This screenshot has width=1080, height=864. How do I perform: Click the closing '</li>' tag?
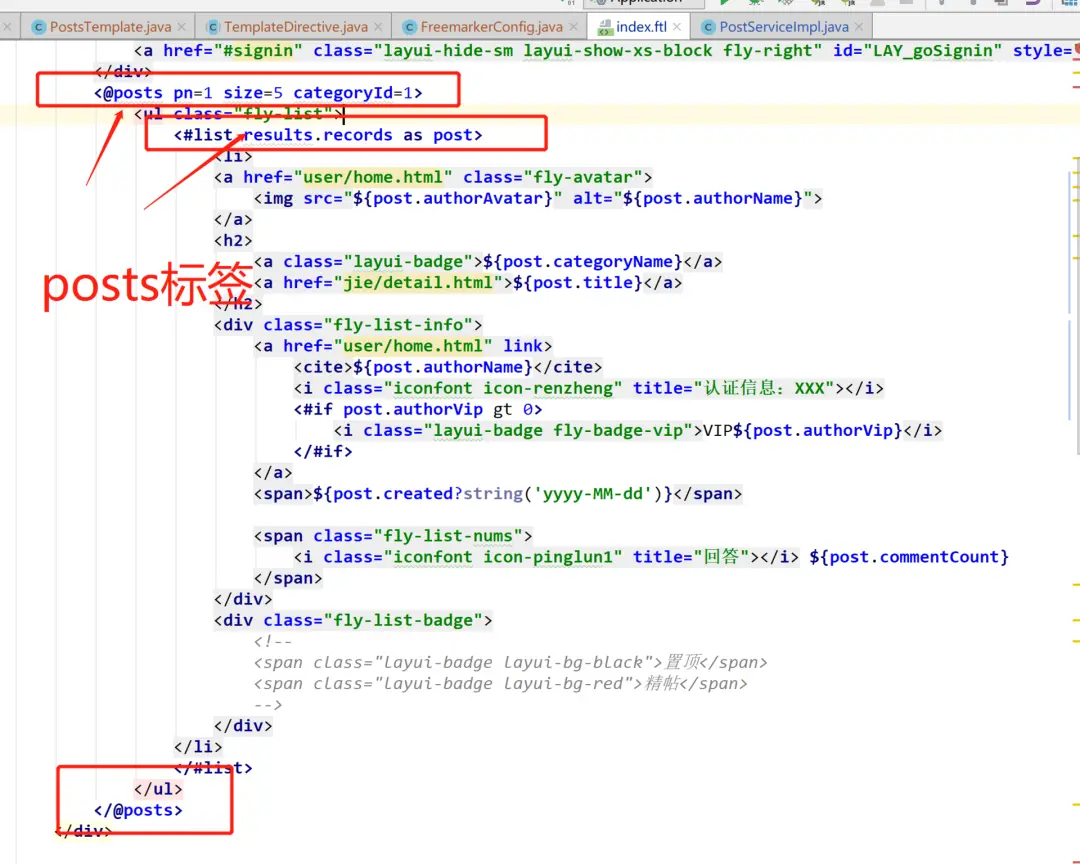pyautogui.click(x=198, y=747)
